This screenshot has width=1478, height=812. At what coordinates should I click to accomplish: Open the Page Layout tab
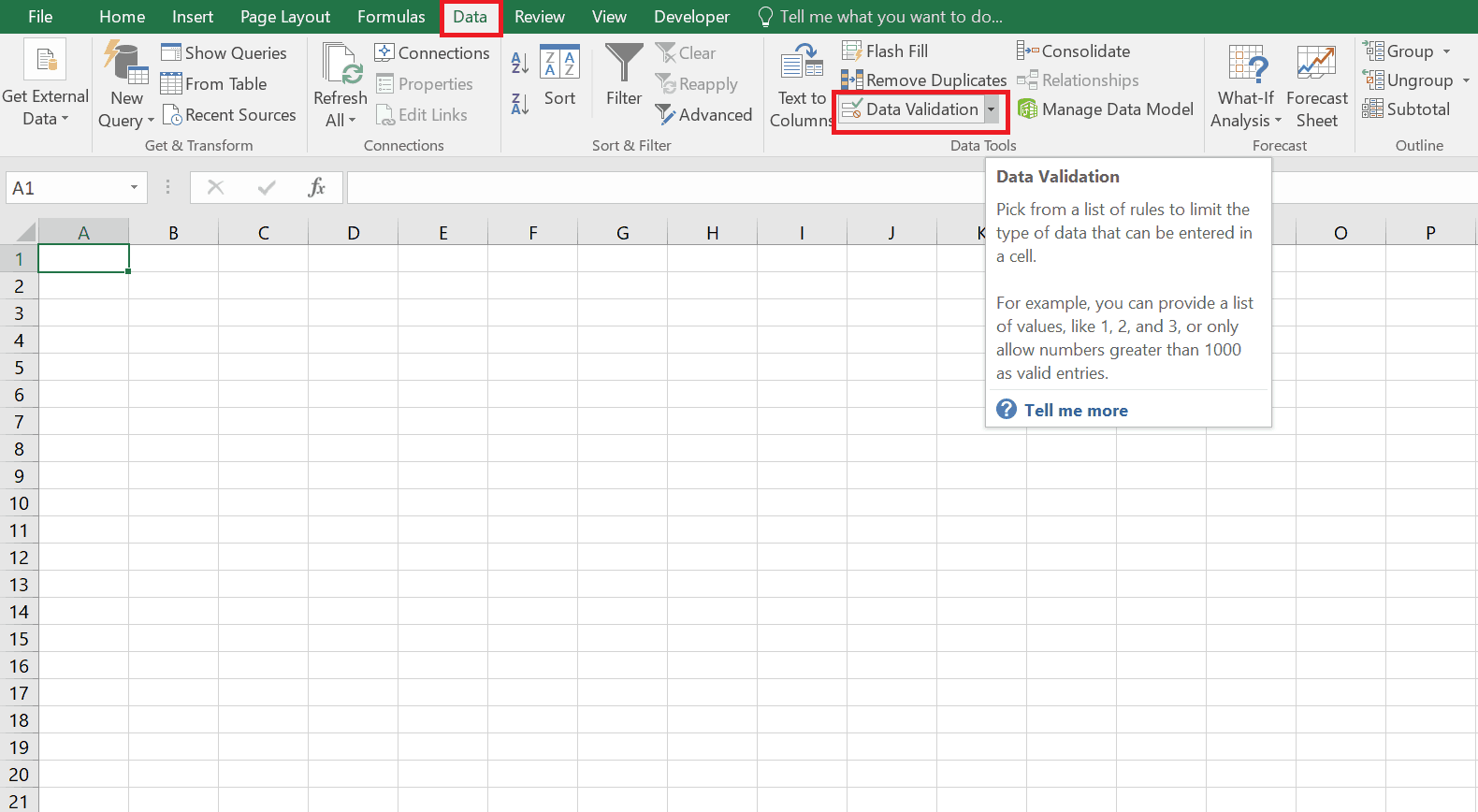tap(285, 17)
